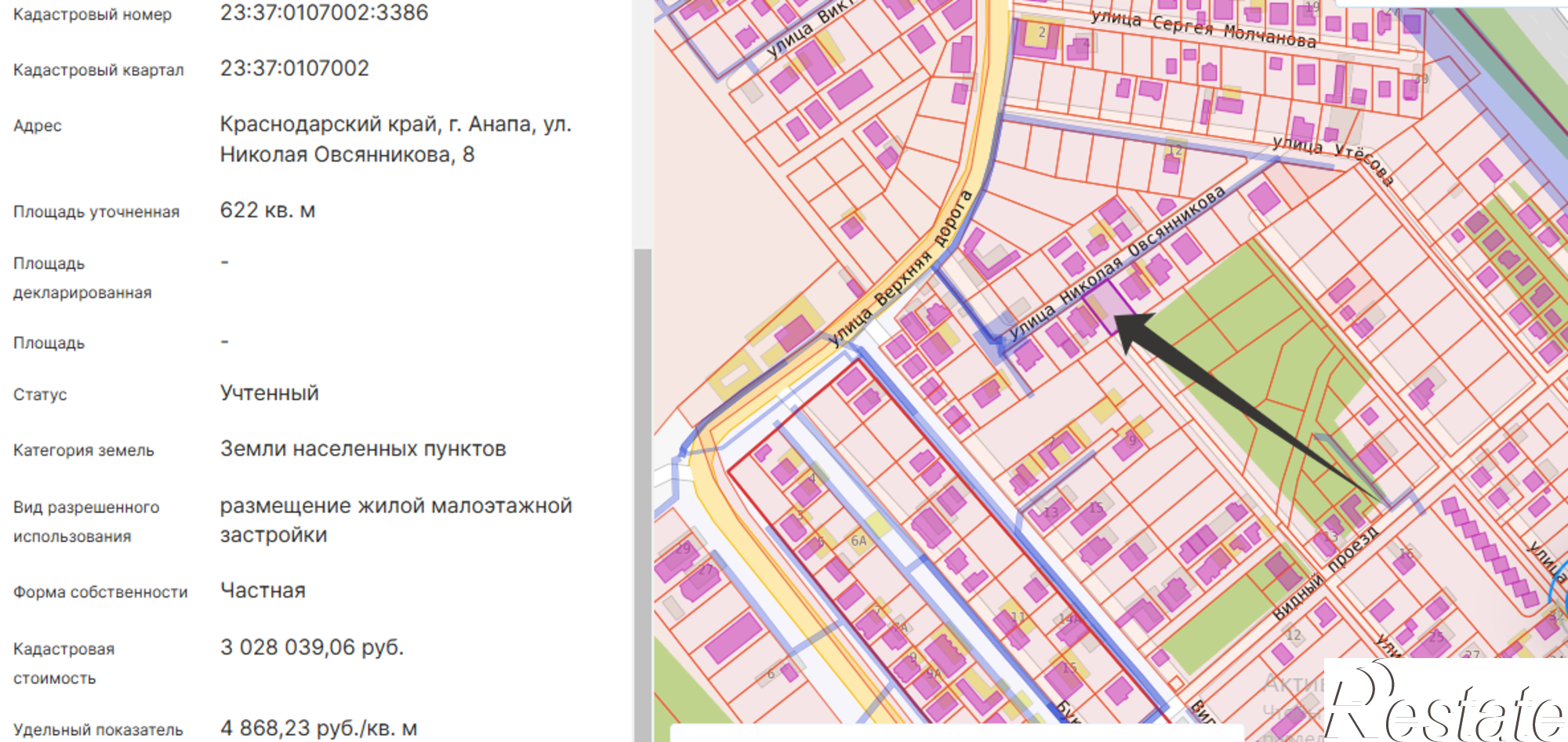Image resolution: width=1568 pixels, height=742 pixels.
Task: Click the specific rate 4 868,23 руб./кв. м
Action: [x=318, y=728]
